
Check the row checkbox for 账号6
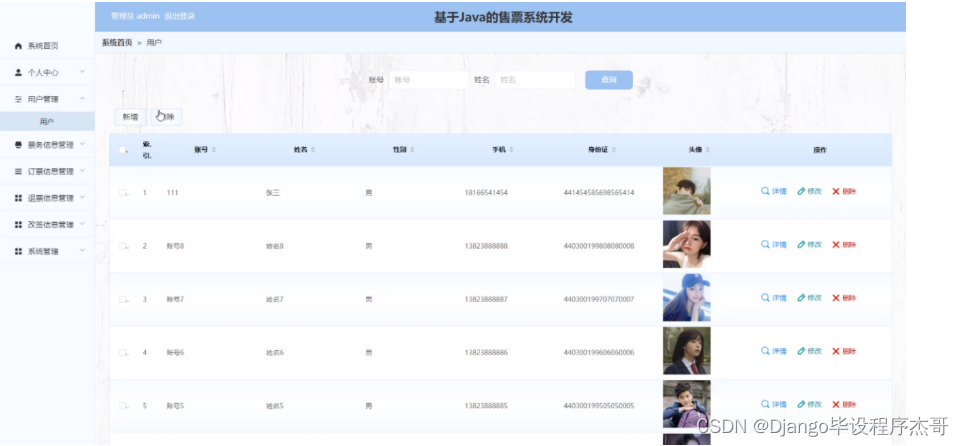tap(122, 352)
